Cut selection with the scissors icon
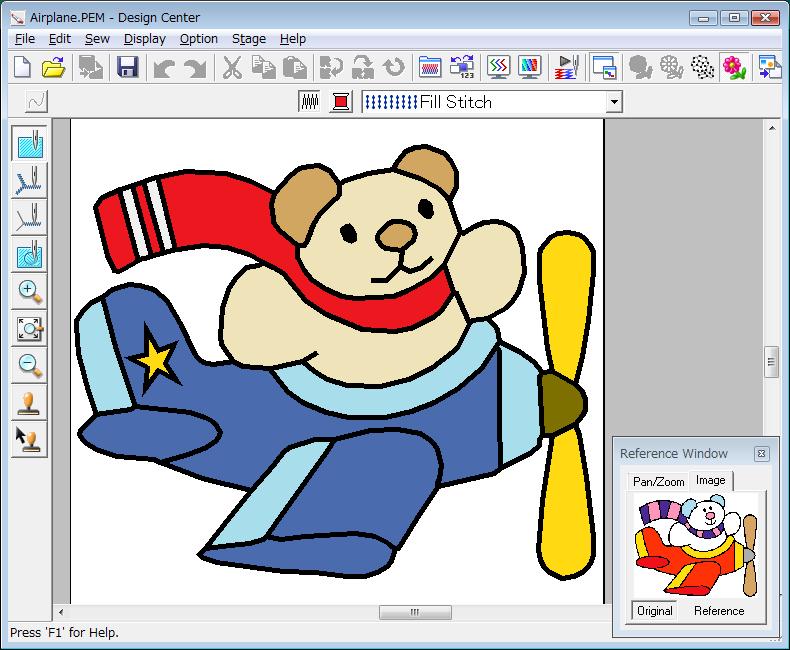Viewport: 790px width, 650px height. click(232, 67)
